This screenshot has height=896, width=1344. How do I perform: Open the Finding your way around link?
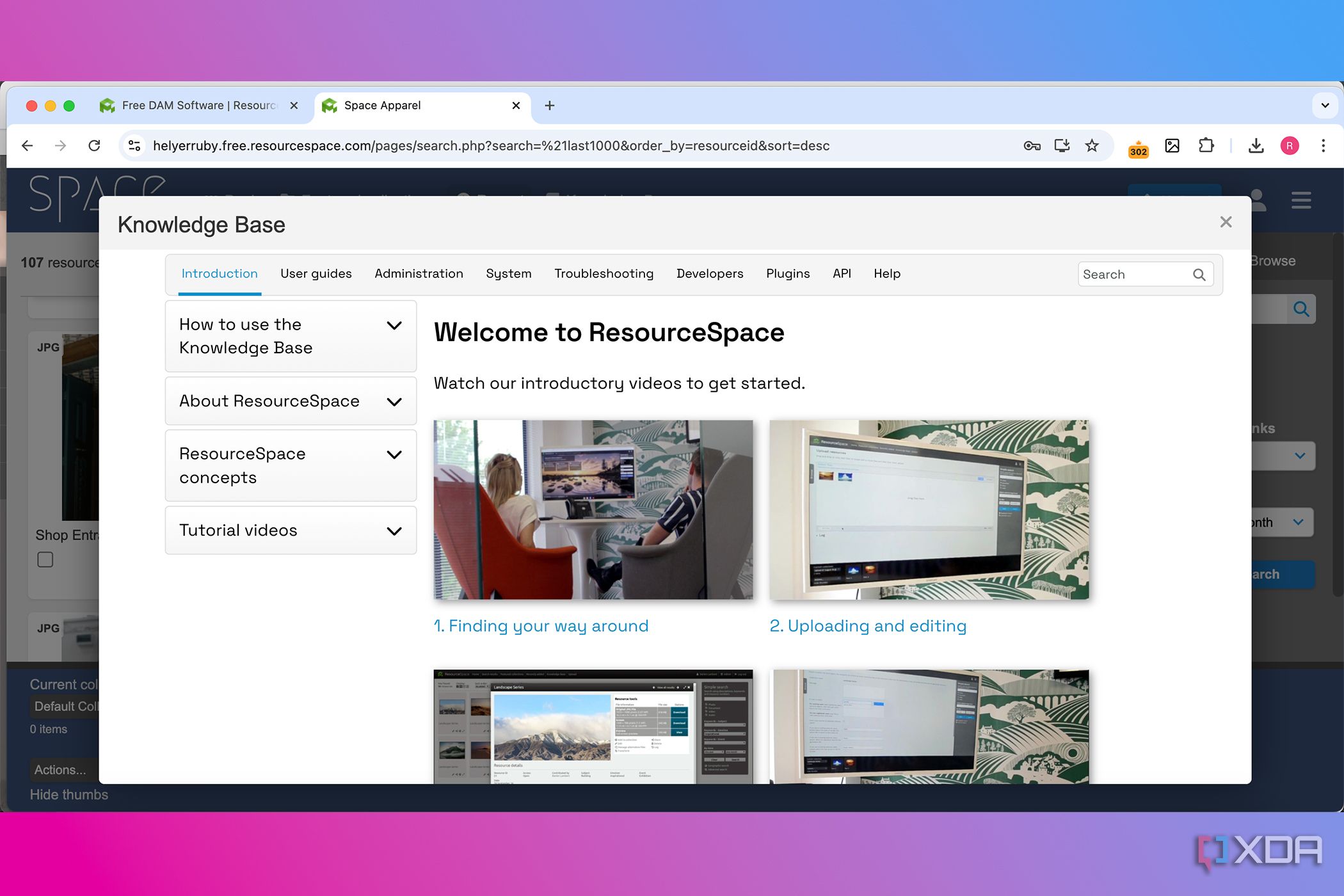coord(541,626)
